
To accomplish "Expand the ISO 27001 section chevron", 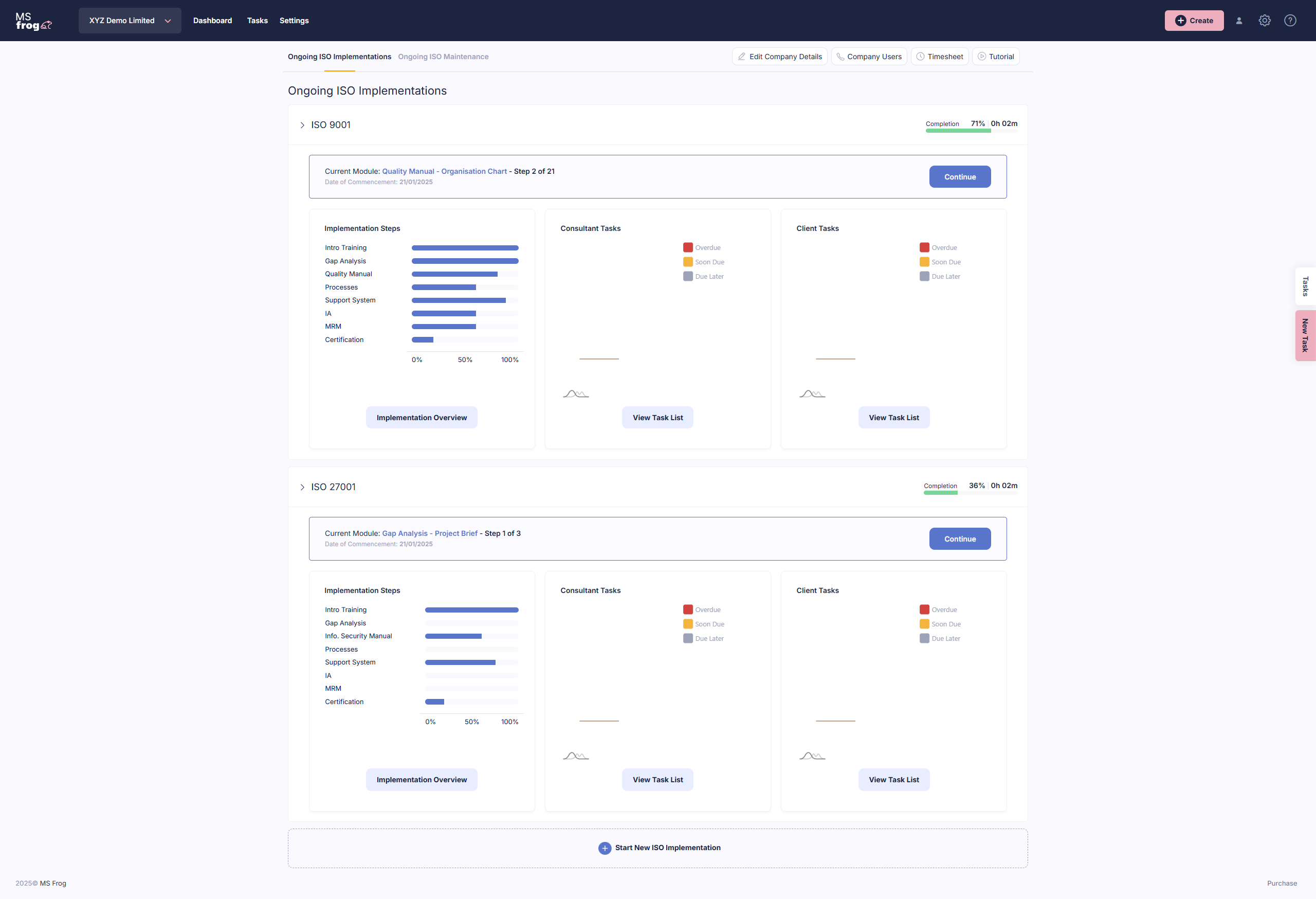I will click(x=302, y=487).
